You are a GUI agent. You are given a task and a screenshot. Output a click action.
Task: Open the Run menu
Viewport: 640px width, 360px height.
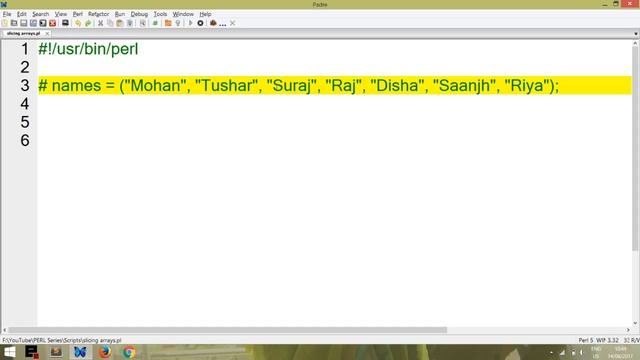tap(120, 14)
